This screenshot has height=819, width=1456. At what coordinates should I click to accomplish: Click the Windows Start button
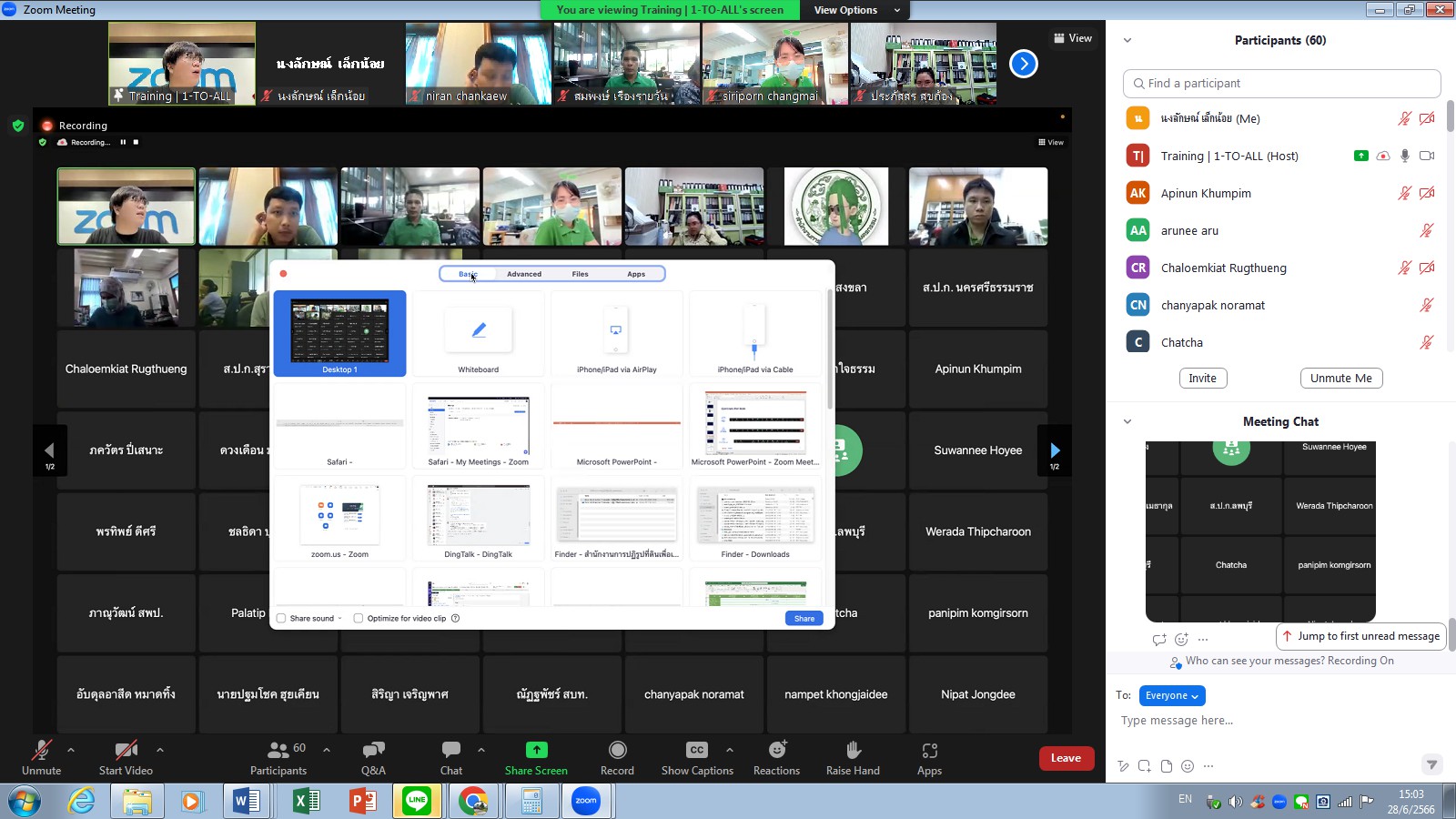point(24,802)
